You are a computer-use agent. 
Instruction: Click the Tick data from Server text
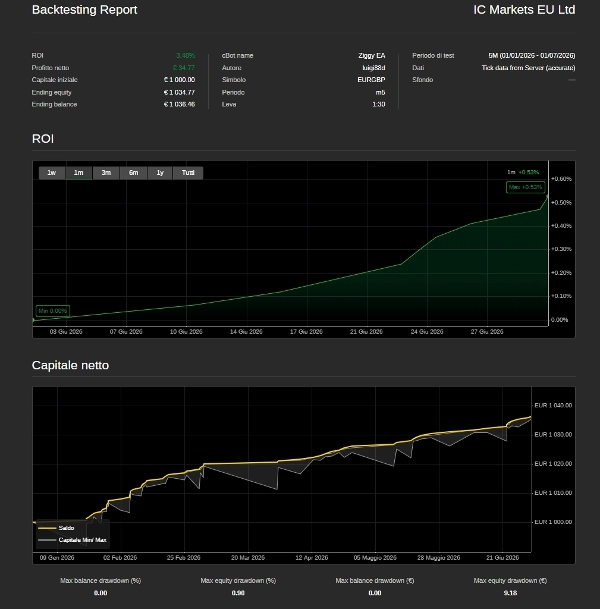[x=529, y=68]
